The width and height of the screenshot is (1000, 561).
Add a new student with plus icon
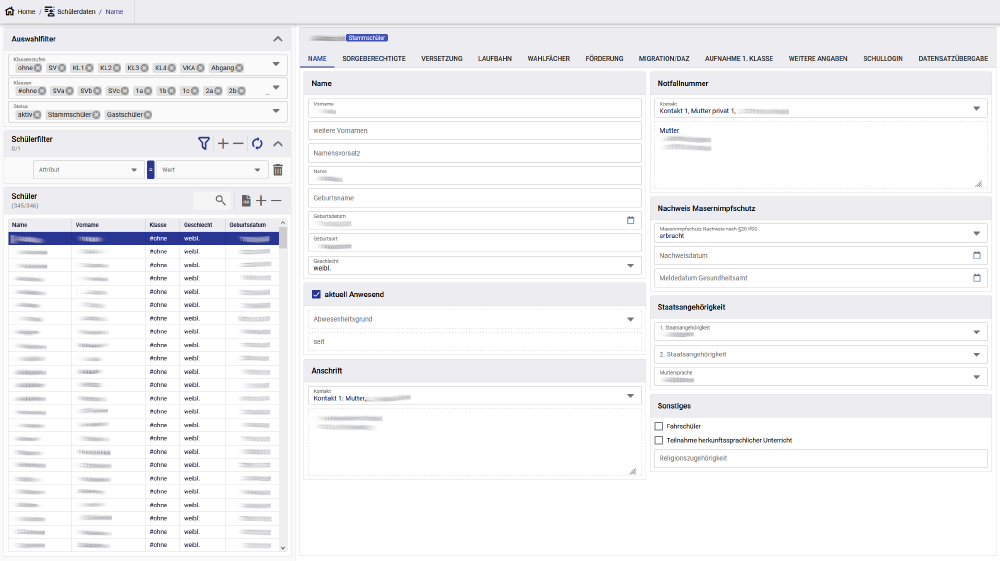(x=261, y=200)
